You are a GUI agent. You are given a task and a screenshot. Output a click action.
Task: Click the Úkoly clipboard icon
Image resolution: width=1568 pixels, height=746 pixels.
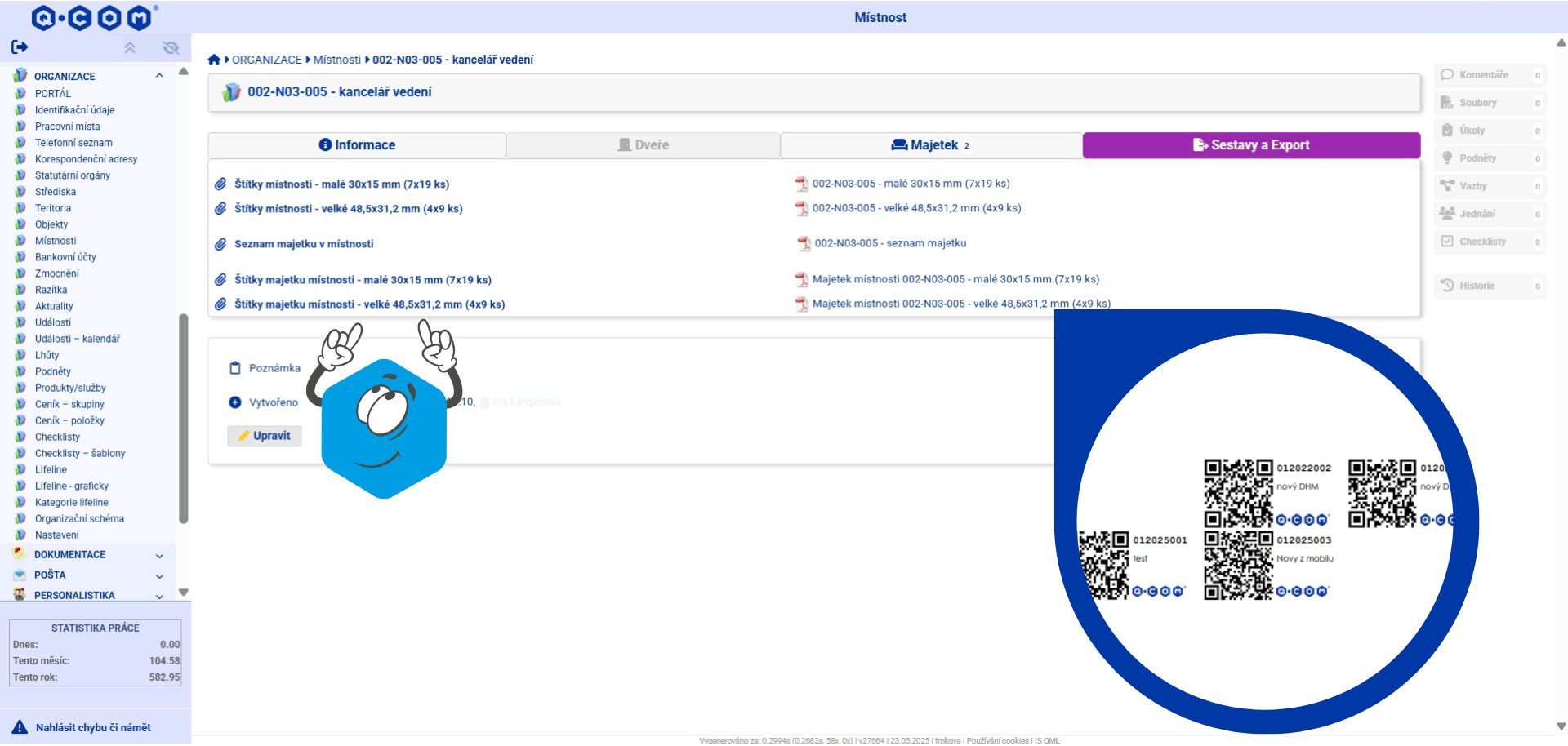[x=1447, y=131]
